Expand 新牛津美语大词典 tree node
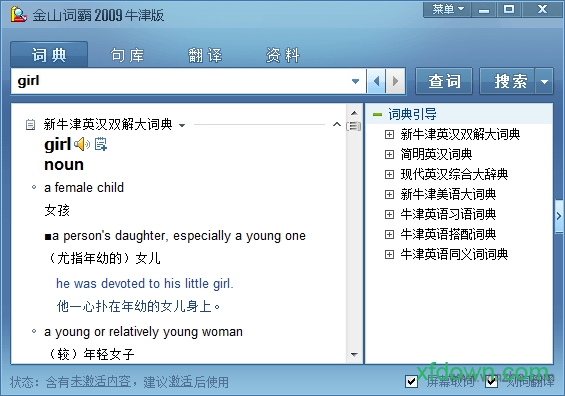The height and width of the screenshot is (396, 565). (389, 195)
